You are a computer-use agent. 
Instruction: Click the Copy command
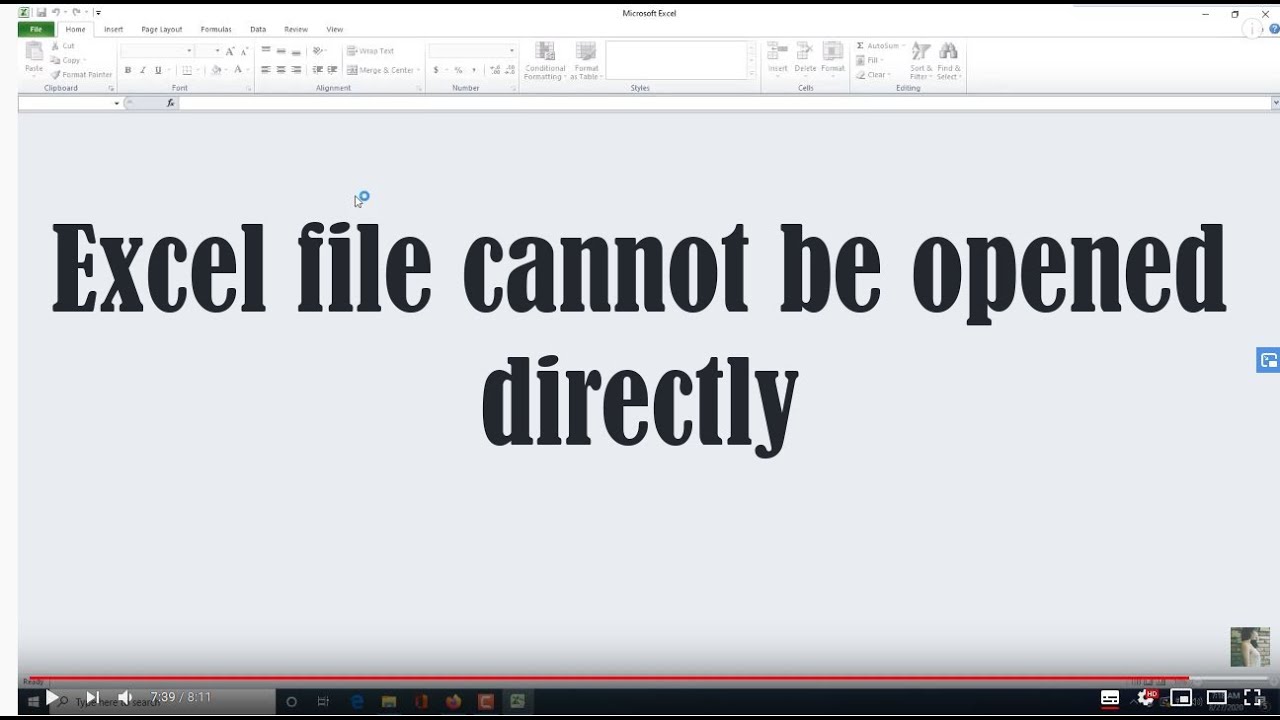66,60
